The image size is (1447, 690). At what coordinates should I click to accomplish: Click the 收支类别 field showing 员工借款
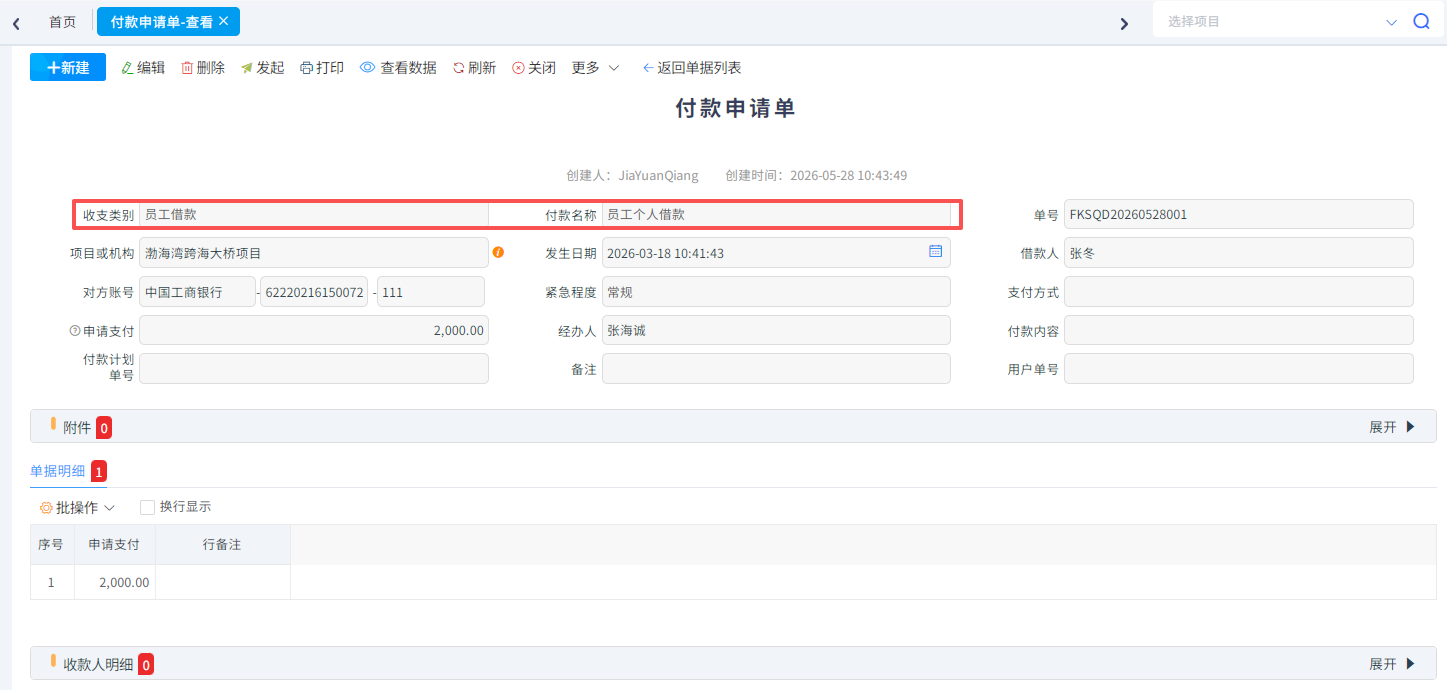(x=314, y=214)
